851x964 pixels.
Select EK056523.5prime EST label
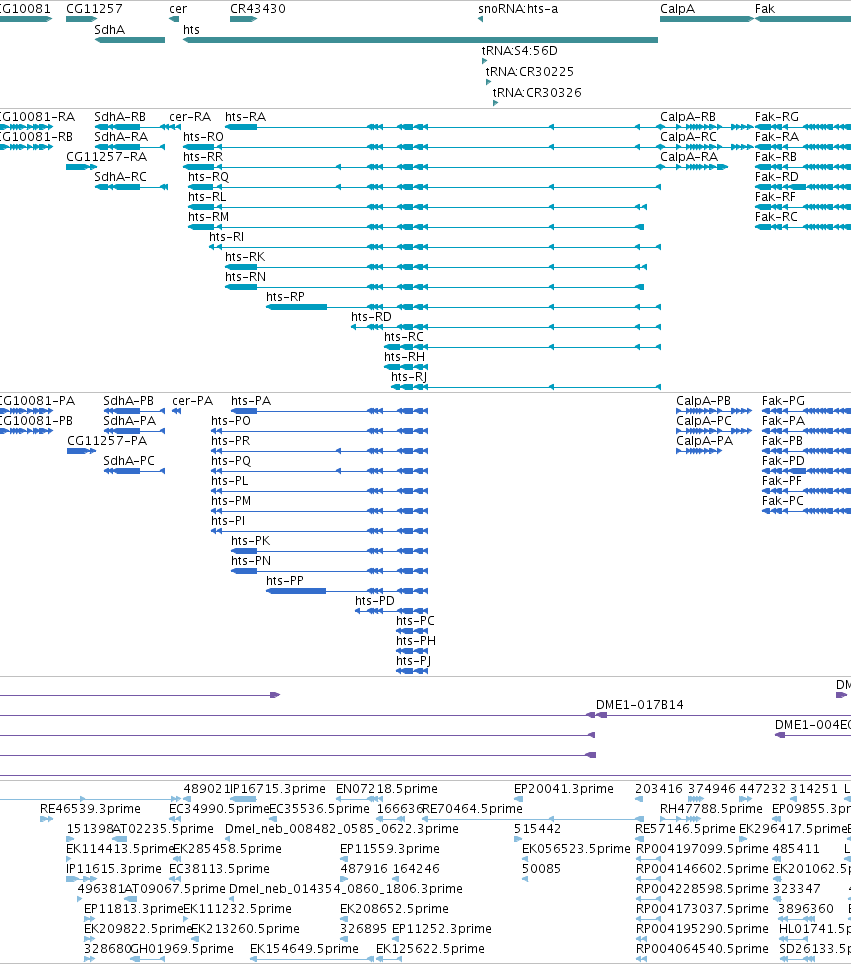[x=576, y=848]
